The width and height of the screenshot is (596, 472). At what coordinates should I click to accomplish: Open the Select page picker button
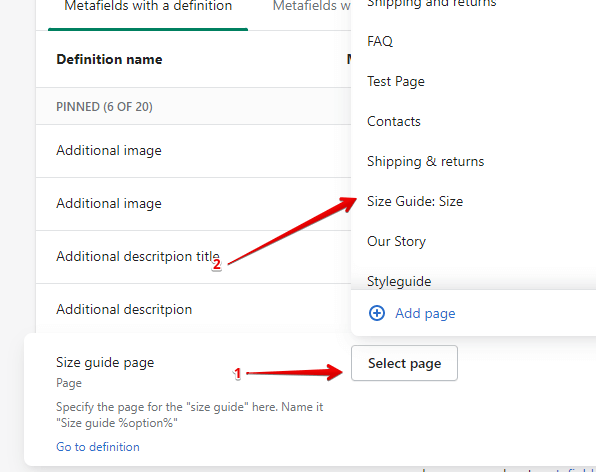click(404, 363)
